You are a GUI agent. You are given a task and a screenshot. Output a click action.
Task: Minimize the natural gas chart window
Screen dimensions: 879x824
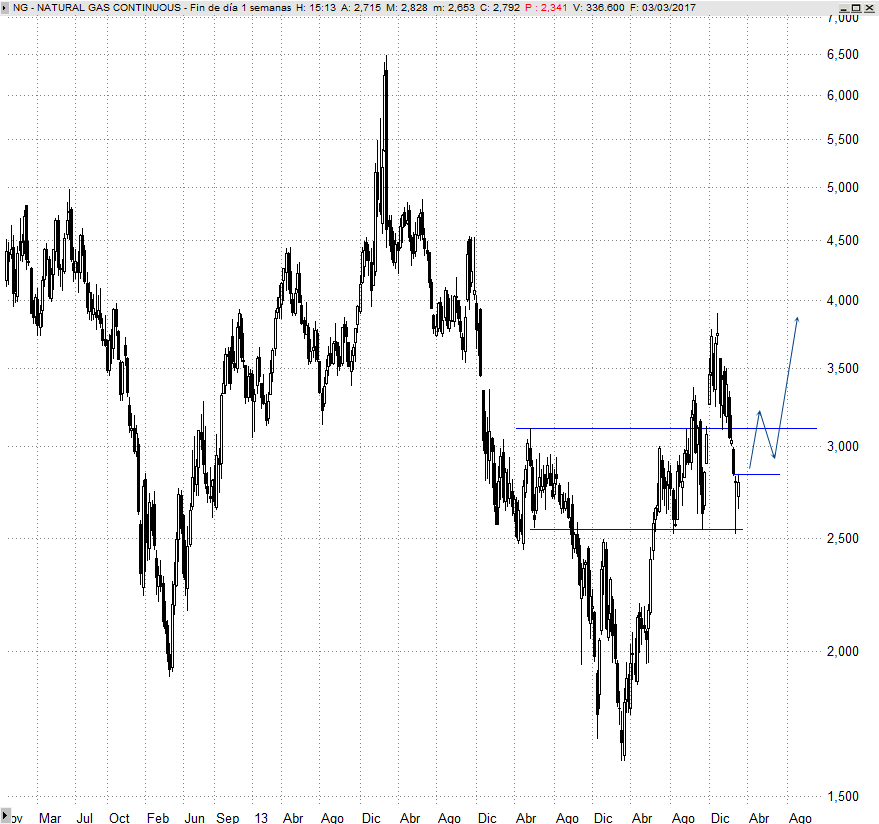[x=844, y=8]
